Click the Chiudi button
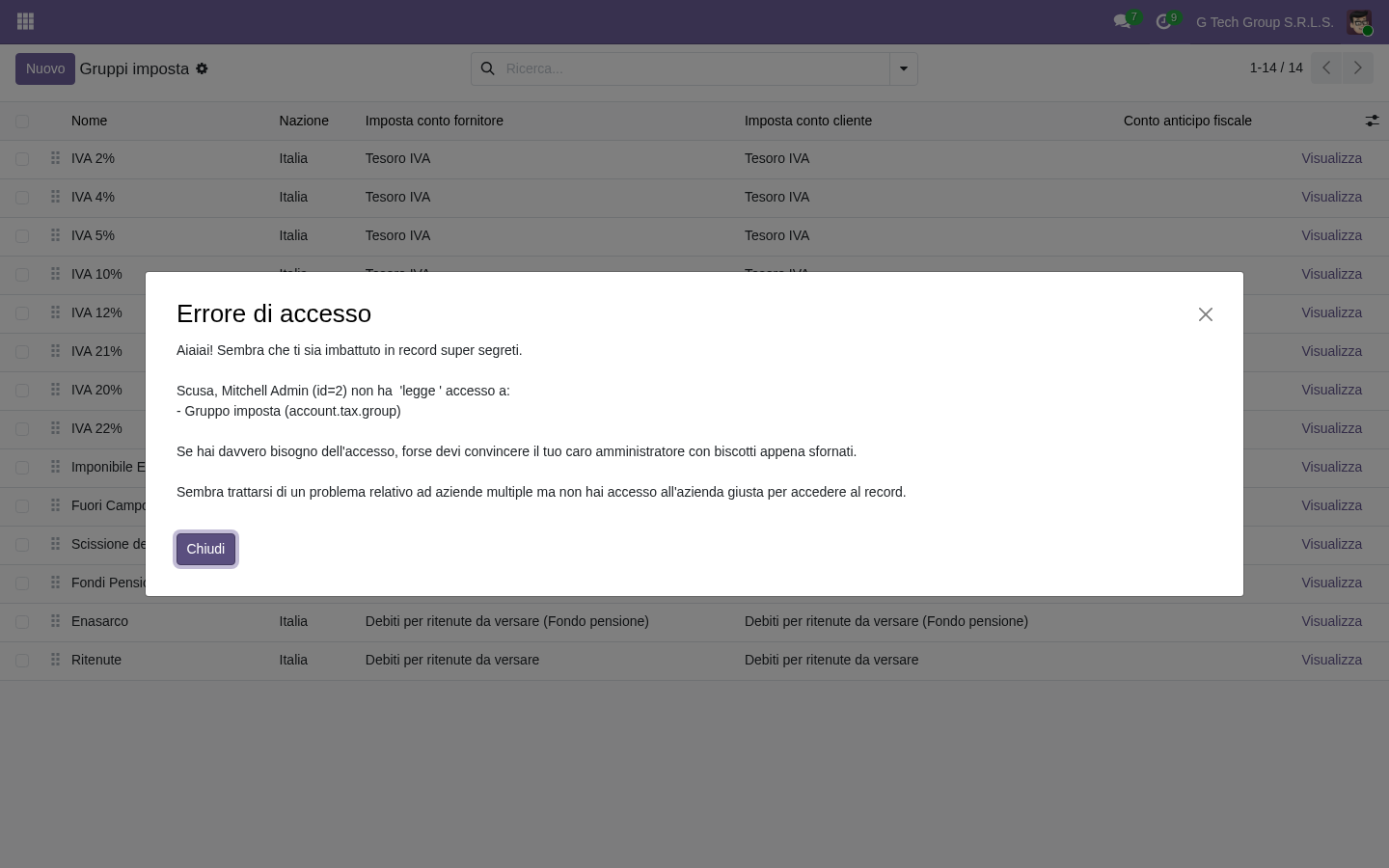This screenshot has height=868, width=1389. 205,549
